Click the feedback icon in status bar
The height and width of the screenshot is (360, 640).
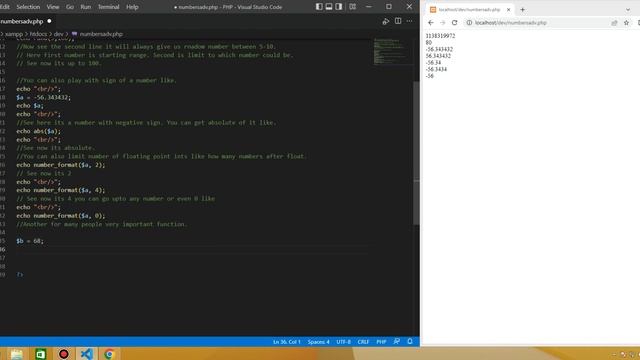tap(396, 341)
